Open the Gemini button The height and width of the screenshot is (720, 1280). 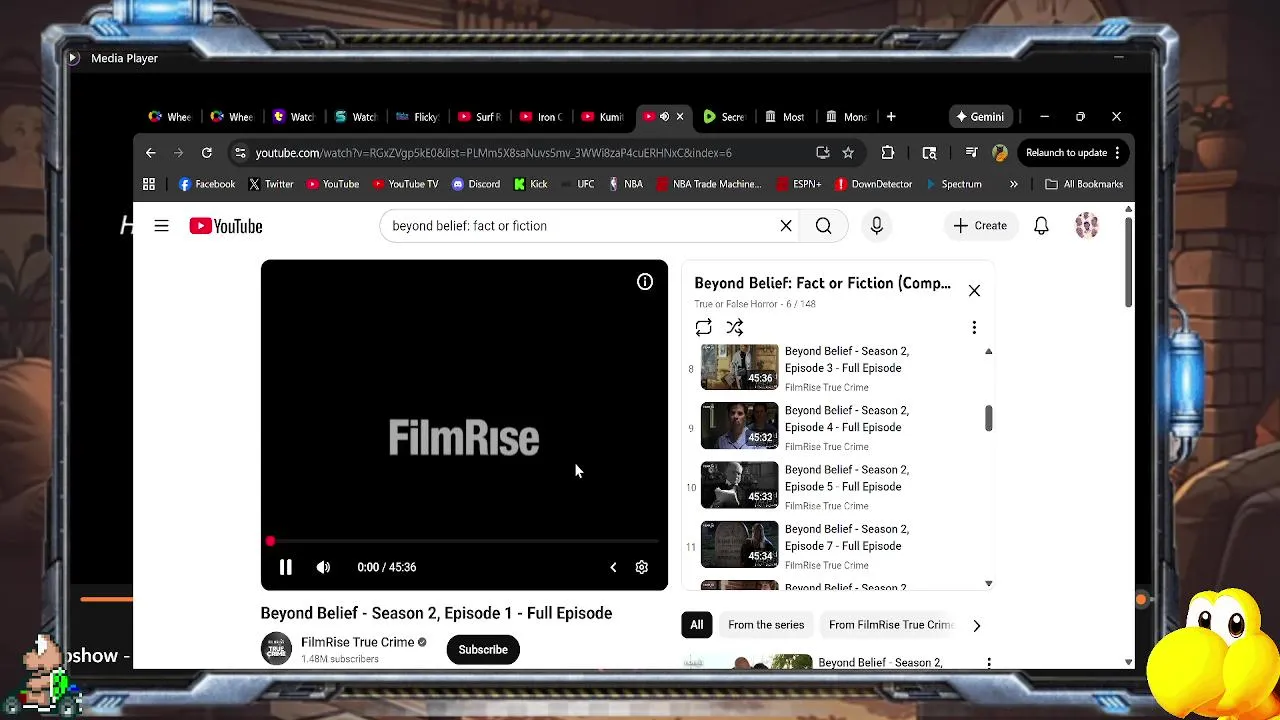(x=979, y=117)
